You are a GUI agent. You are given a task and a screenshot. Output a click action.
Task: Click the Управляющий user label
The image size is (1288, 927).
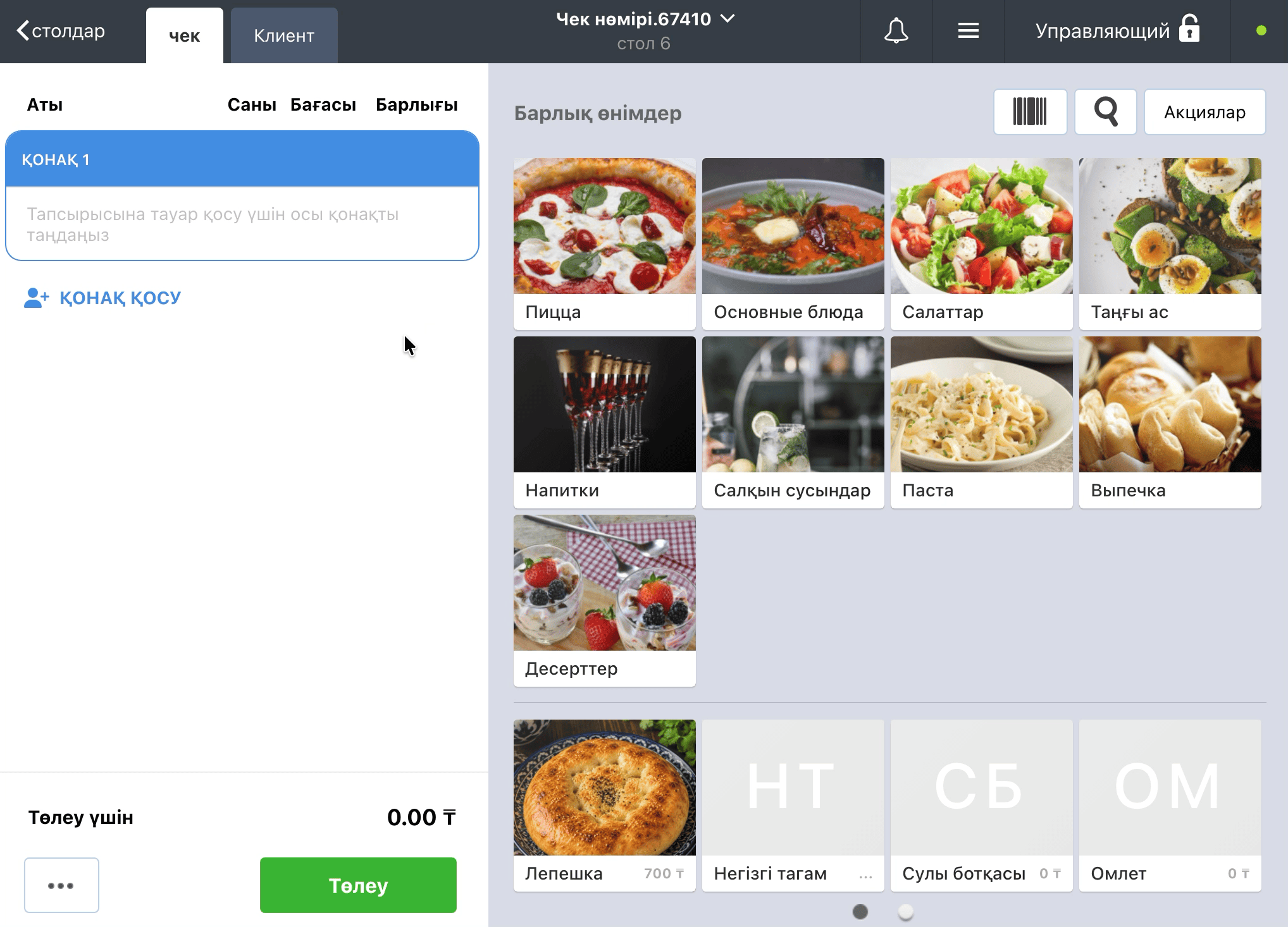pos(1102,31)
